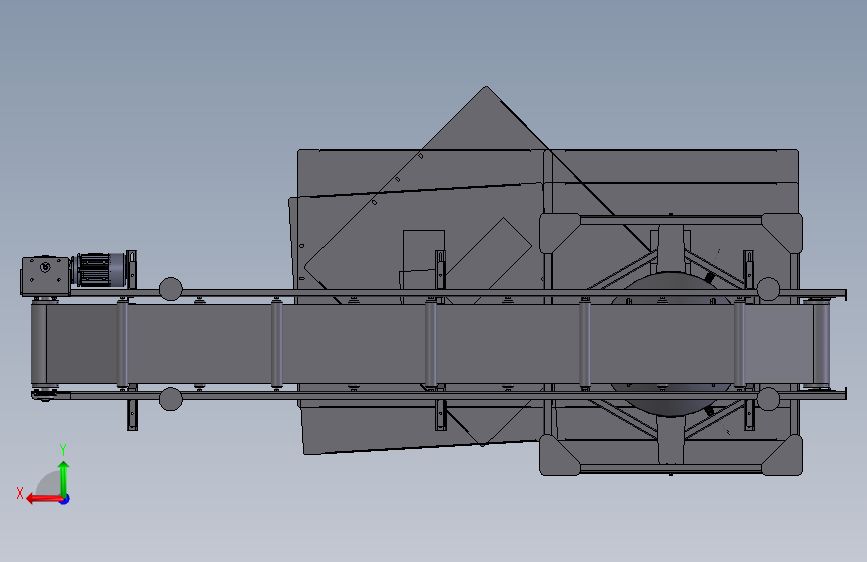This screenshot has width=867, height=562.
Task: Select the end roller at the far right
Action: coord(821,344)
